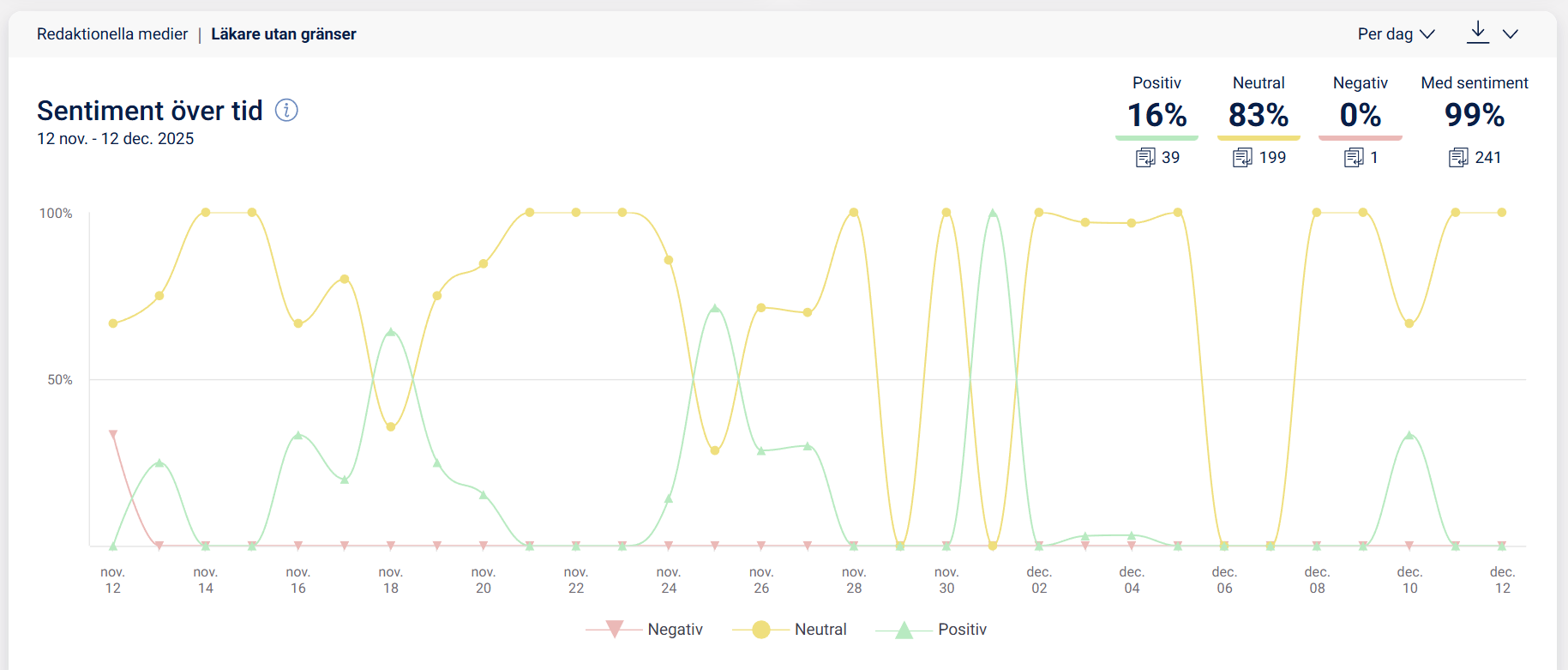Select the Läkare utan gränser breadcrumb
The height and width of the screenshot is (670, 1568).
(x=284, y=34)
